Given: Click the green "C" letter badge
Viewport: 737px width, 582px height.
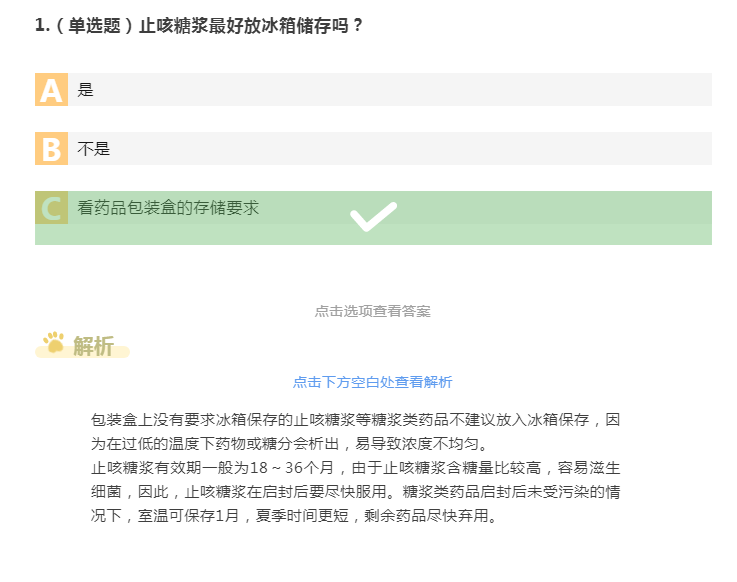Looking at the screenshot, I should coord(51,208).
